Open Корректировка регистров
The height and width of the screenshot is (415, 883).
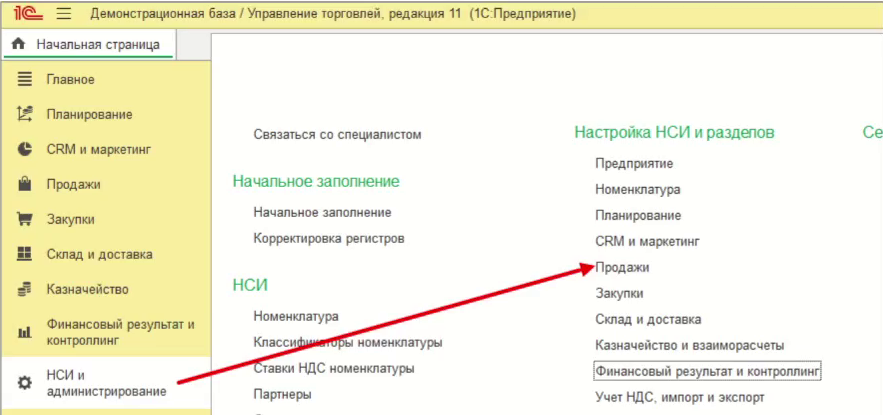(x=329, y=238)
